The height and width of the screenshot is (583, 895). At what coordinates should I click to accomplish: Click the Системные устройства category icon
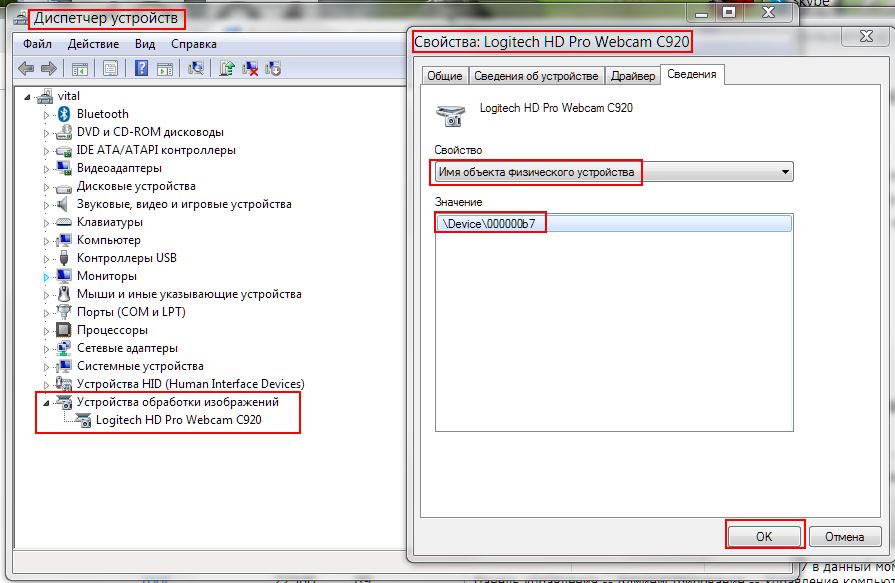[x=63, y=366]
